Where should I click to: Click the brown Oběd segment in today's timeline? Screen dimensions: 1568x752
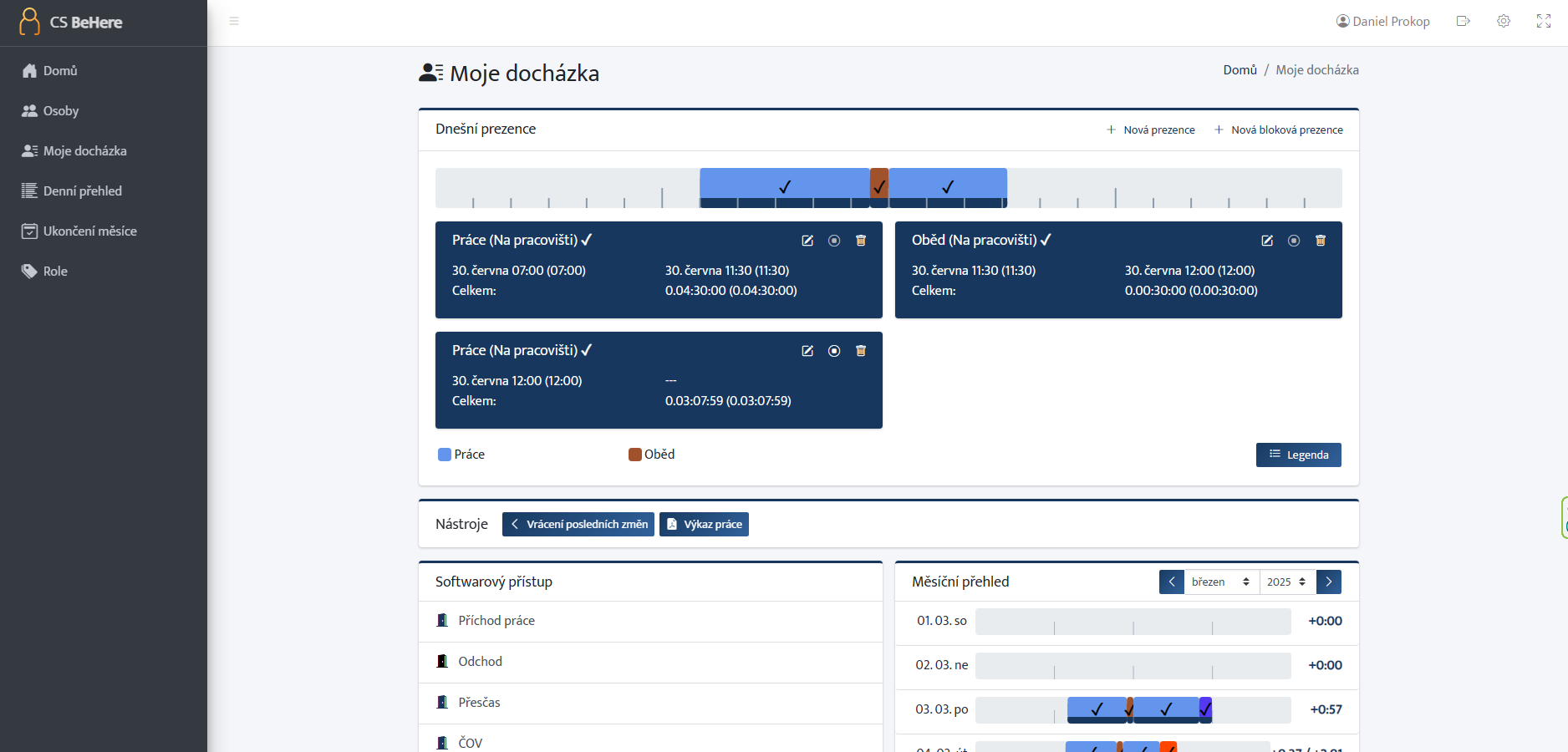coord(879,187)
